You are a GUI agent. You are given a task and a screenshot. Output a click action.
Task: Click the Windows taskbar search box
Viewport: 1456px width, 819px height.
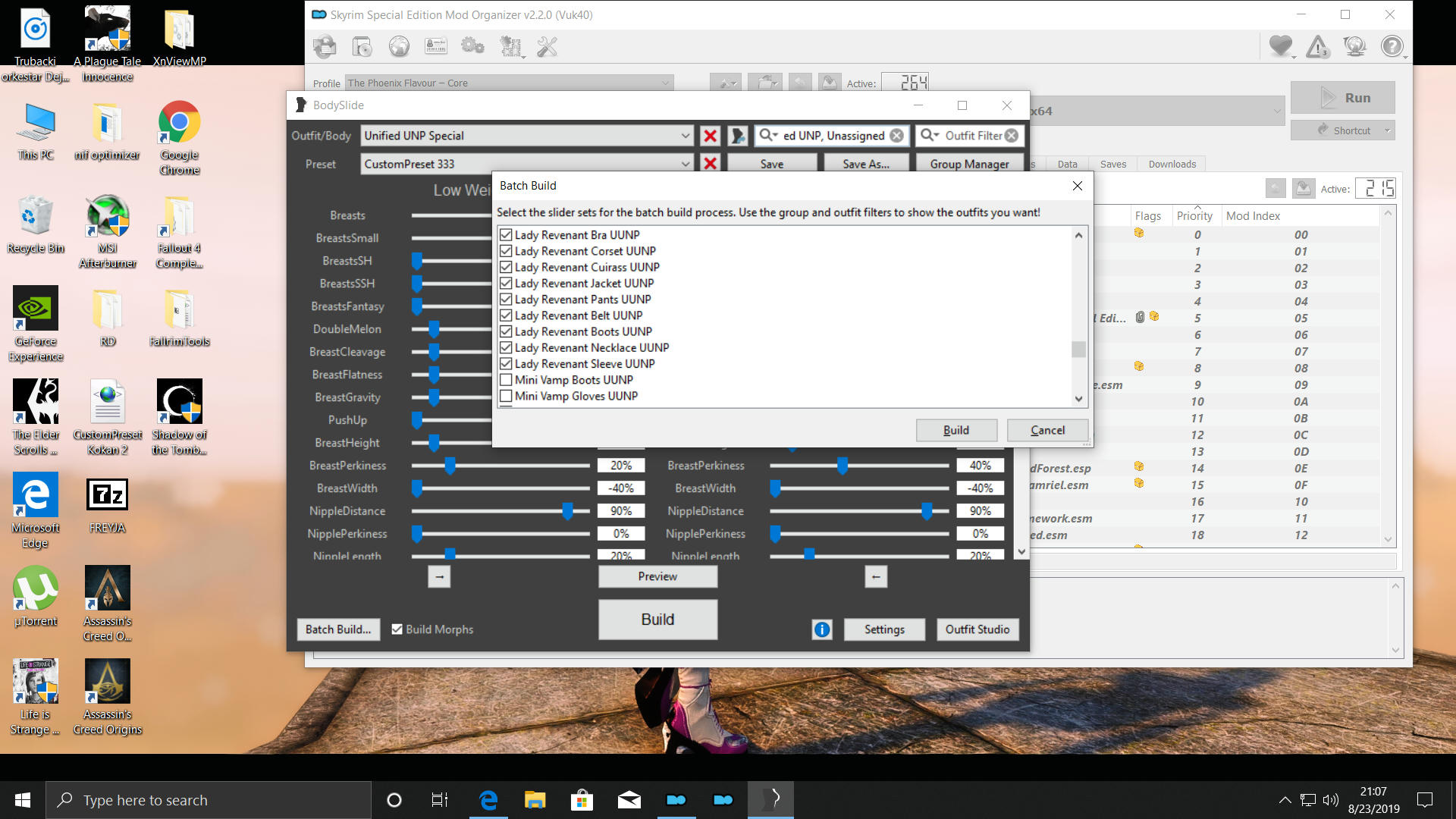[x=209, y=800]
